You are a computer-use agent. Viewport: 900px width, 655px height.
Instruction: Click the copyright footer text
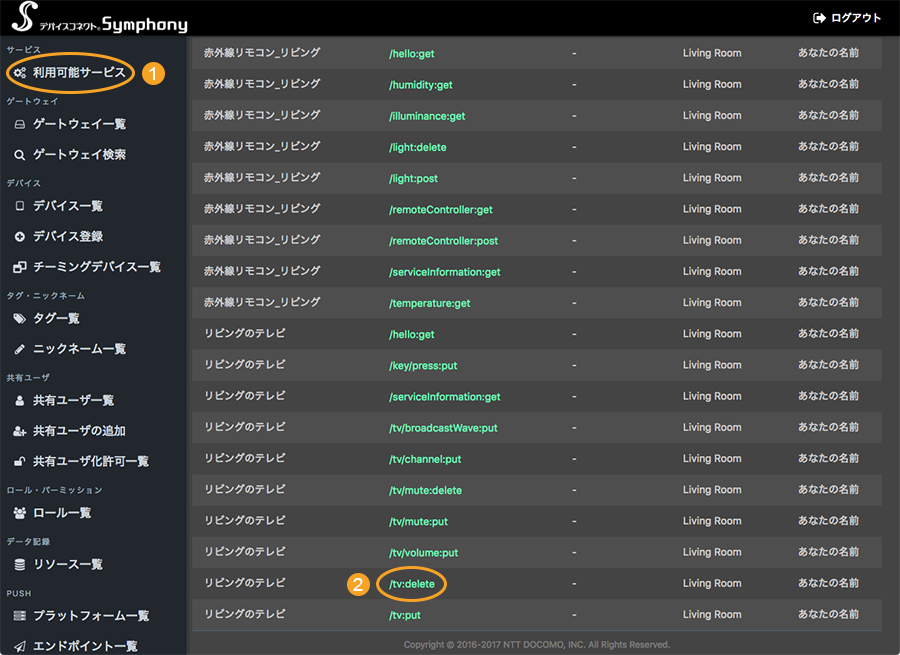(537, 645)
